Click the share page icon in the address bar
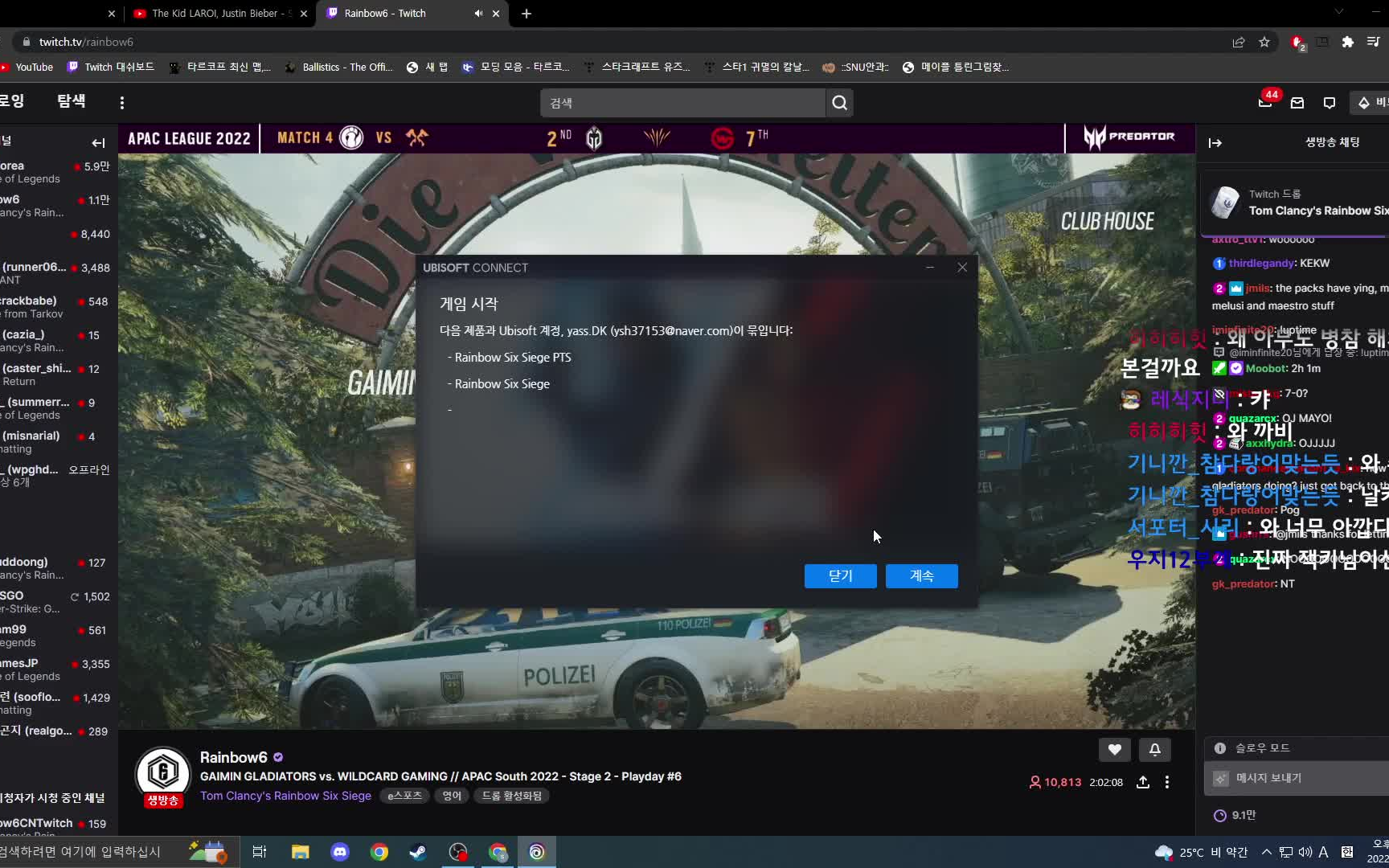This screenshot has width=1389, height=868. (1239, 42)
